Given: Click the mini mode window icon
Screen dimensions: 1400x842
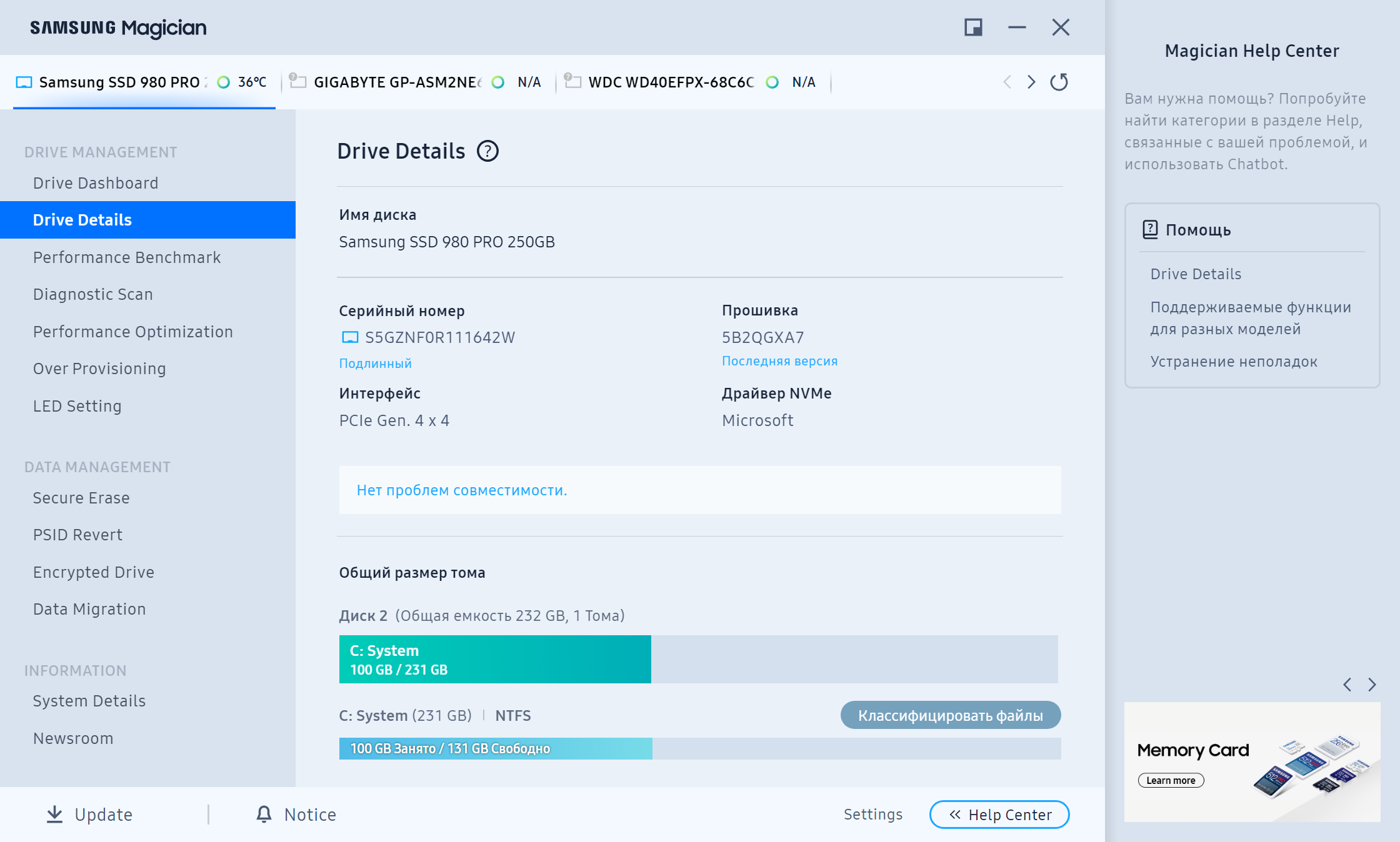Looking at the screenshot, I should click(973, 27).
